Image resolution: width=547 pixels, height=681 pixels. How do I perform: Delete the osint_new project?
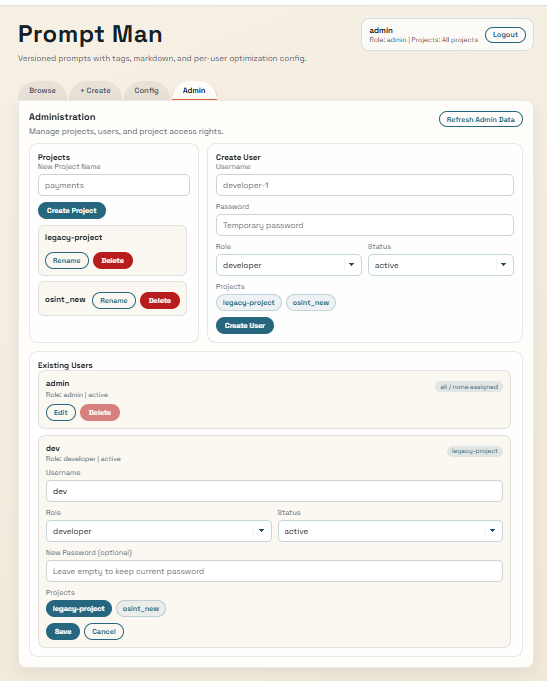tap(160, 301)
